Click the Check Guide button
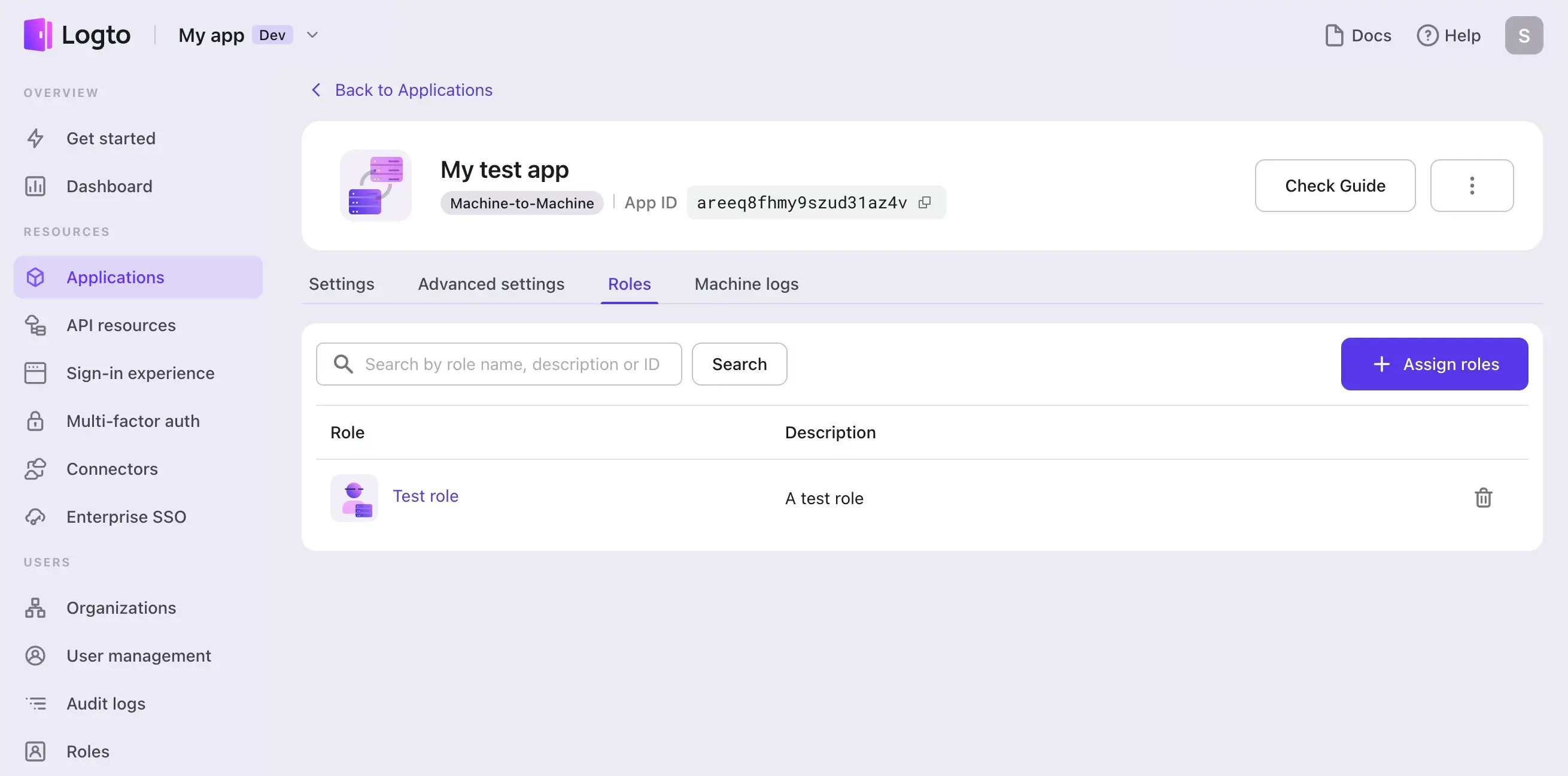Screen dimensions: 1568x776 [x=1335, y=185]
